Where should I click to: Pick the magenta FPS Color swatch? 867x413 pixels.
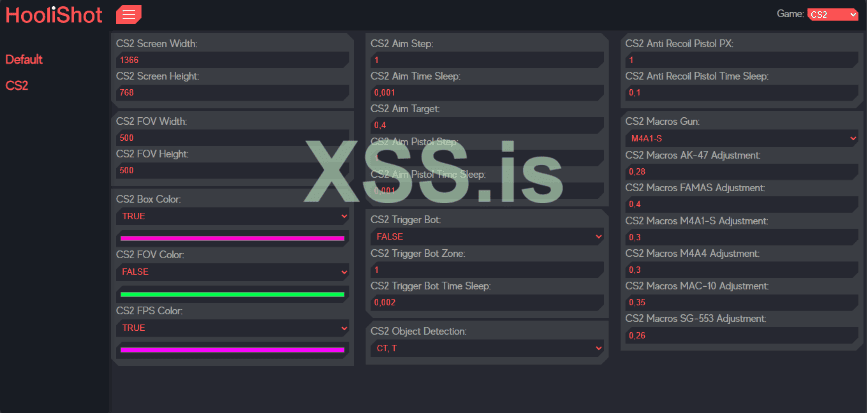(x=232, y=350)
